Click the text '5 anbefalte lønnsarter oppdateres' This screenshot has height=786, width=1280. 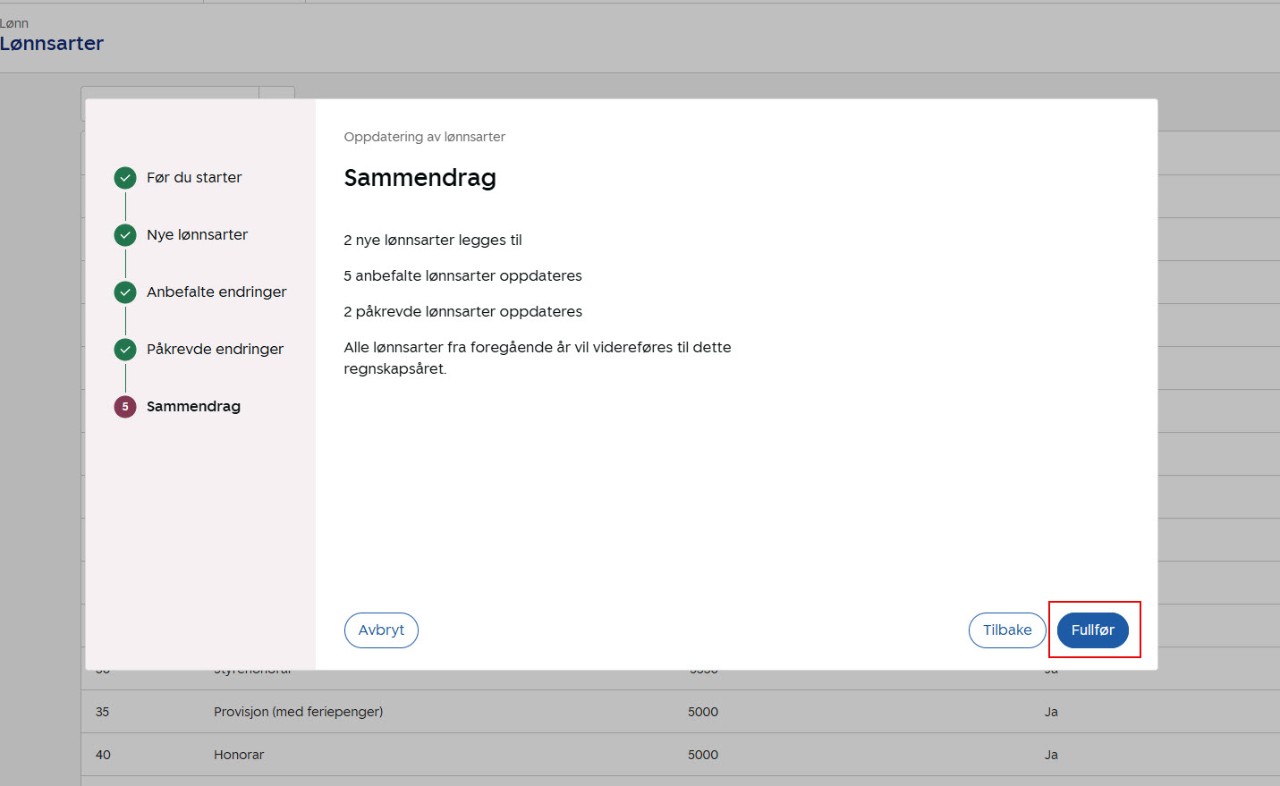(x=462, y=276)
